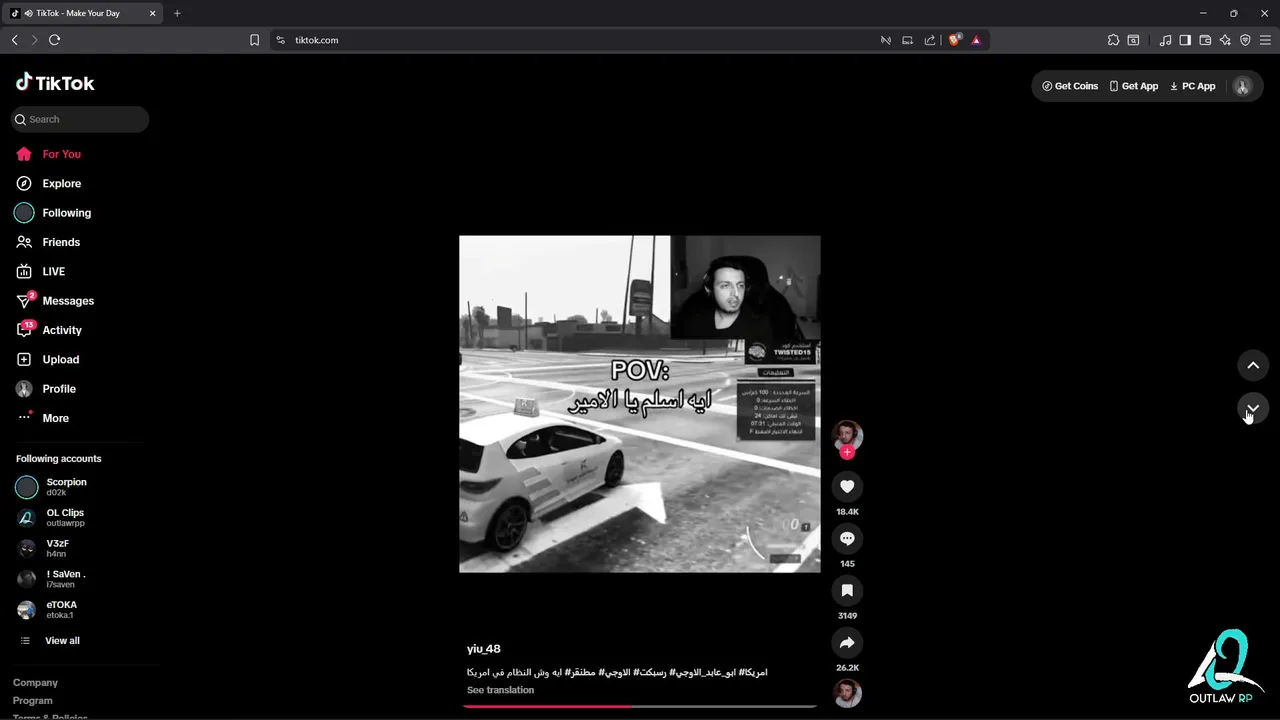Screen dimensions: 1280x720
Task: Go back in browser
Action: pos(14,40)
